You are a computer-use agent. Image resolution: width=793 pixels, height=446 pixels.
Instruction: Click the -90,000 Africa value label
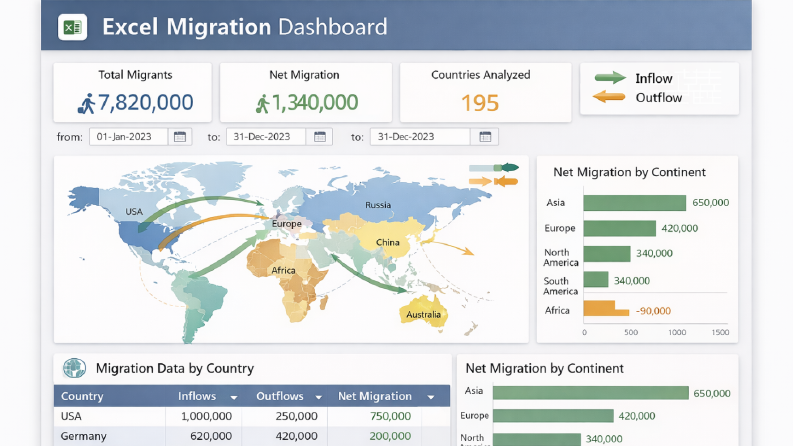pyautogui.click(x=653, y=310)
